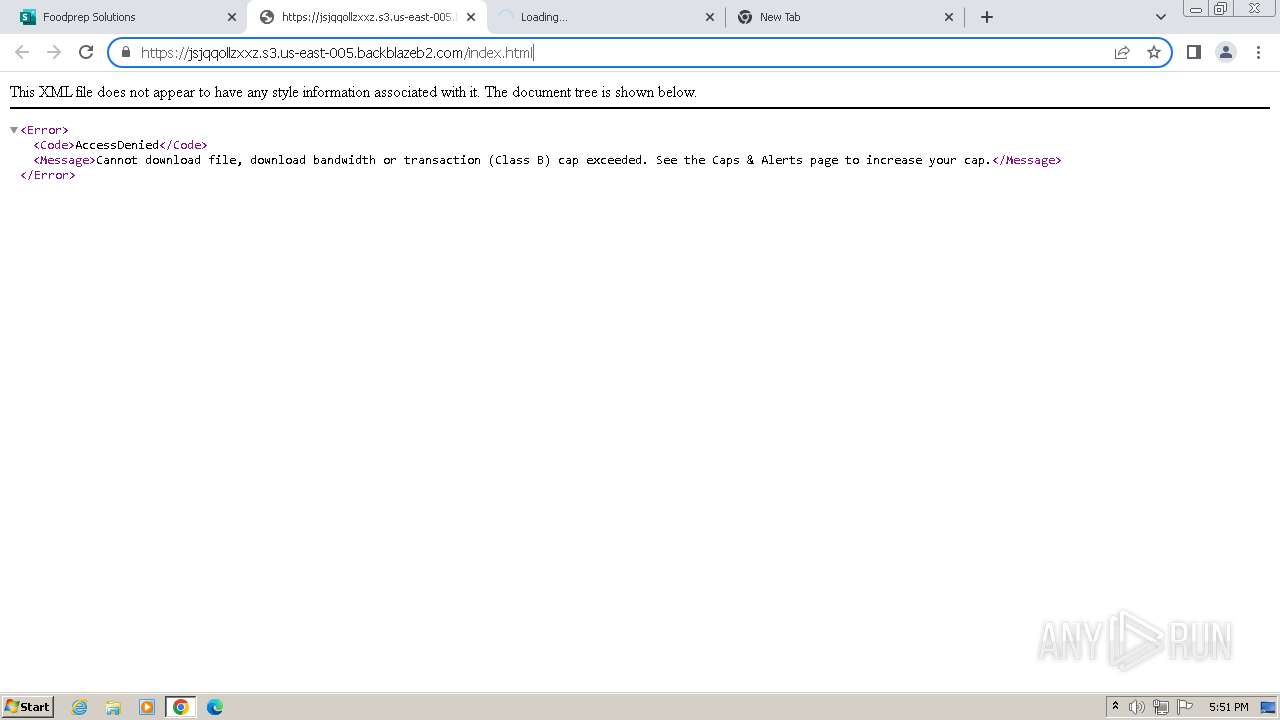
Task: Open the Action Center flag icon
Action: coord(1185,707)
